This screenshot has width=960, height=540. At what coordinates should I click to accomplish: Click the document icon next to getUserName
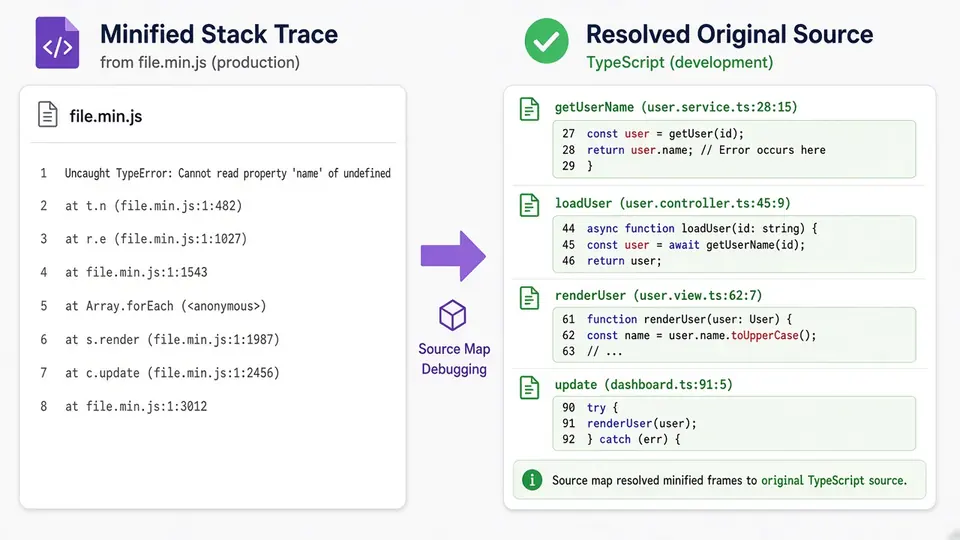(529, 109)
